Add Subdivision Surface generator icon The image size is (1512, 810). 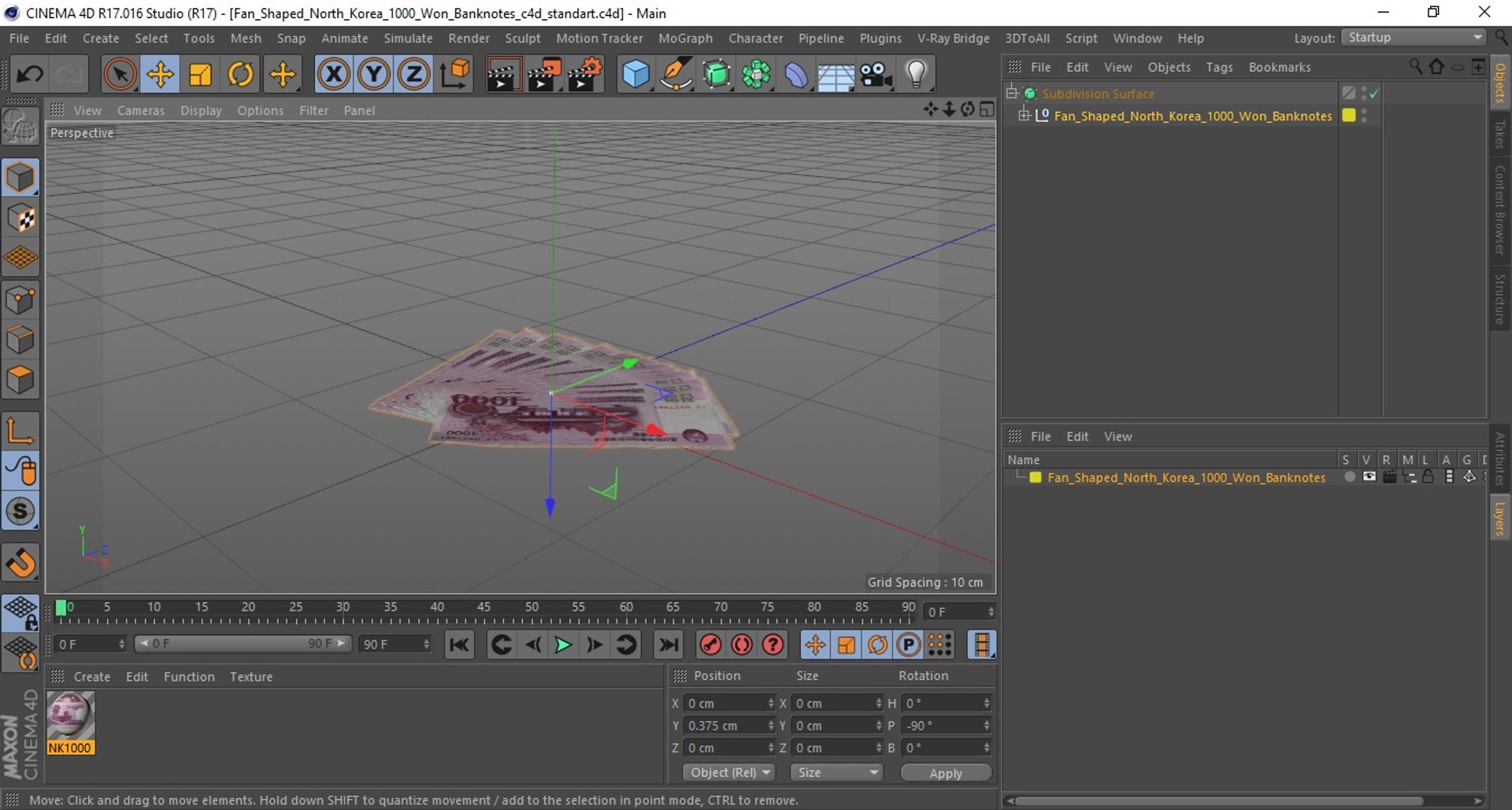[716, 75]
